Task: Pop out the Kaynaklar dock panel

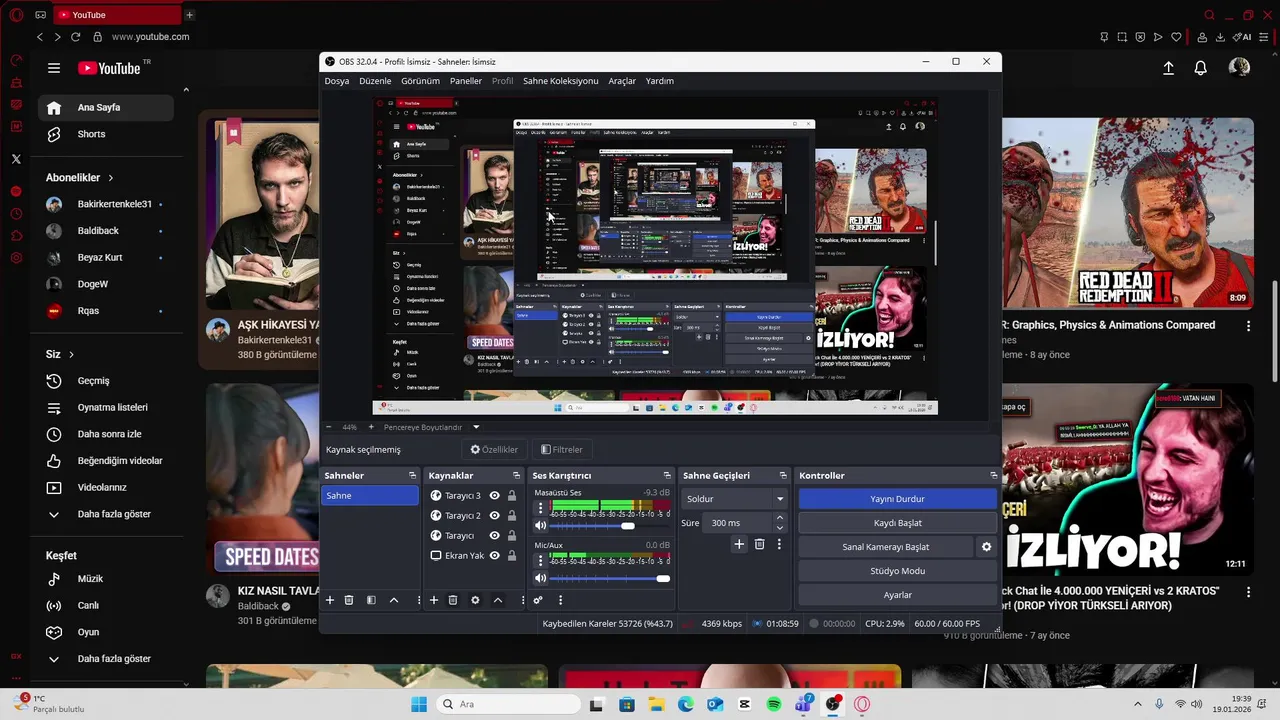Action: 516,476
